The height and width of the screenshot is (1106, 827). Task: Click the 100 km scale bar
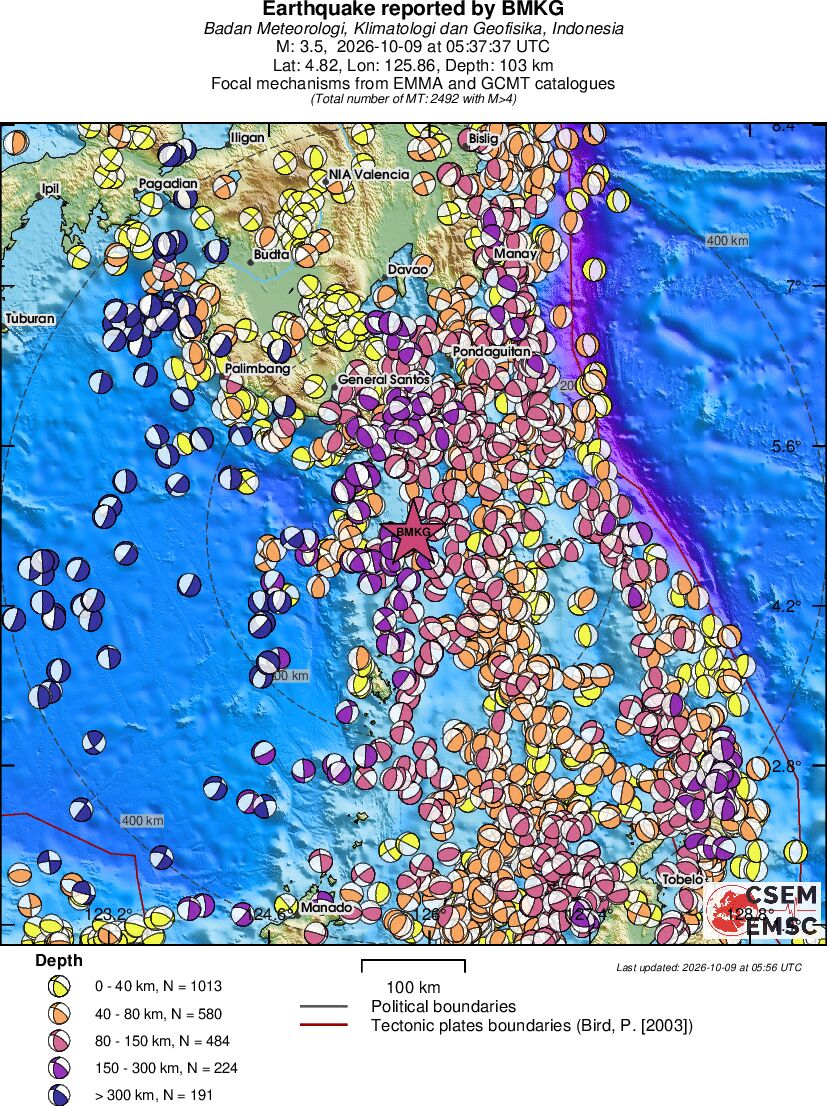[413, 966]
